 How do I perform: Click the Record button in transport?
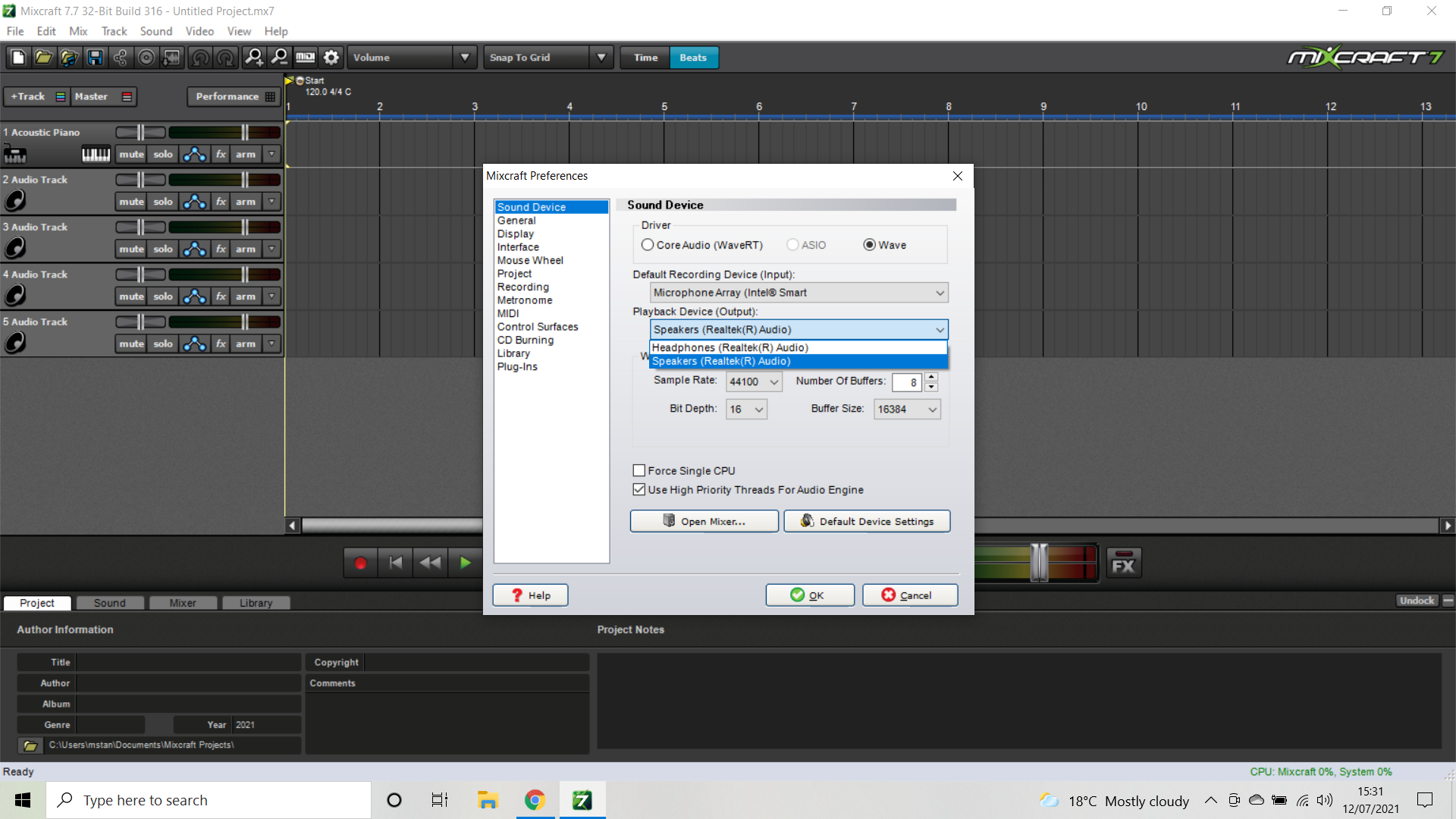[361, 563]
